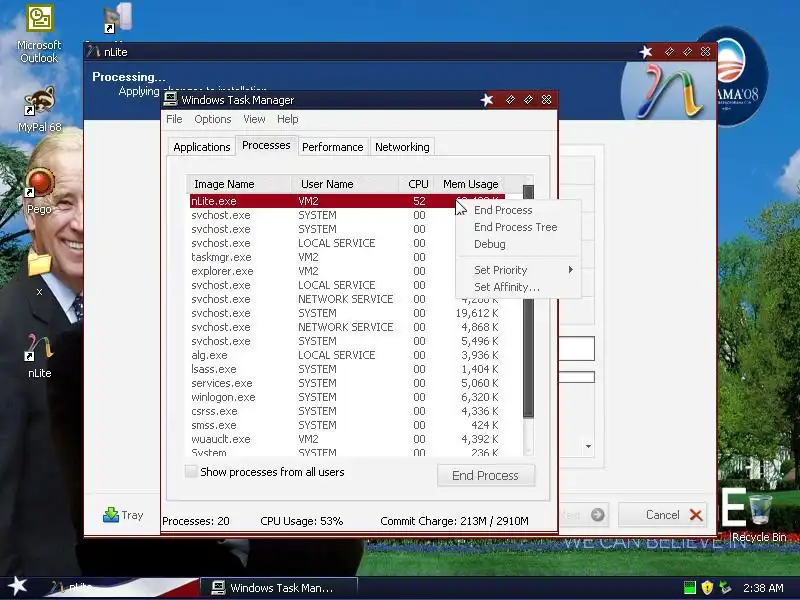This screenshot has width=800, height=600.
Task: Click the Task Manager title bar icon
Action: pos(170,99)
